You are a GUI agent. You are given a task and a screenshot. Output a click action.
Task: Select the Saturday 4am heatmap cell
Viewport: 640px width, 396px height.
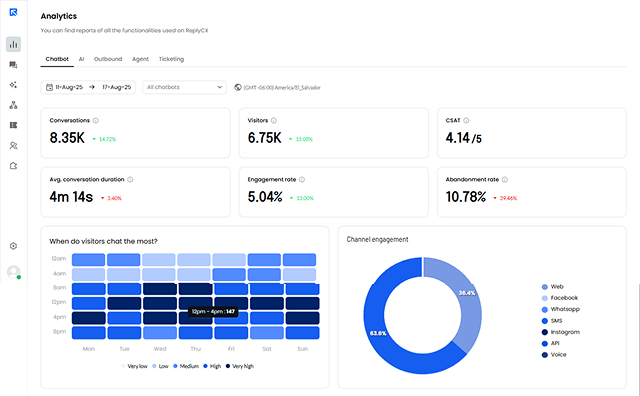pyautogui.click(x=264, y=274)
